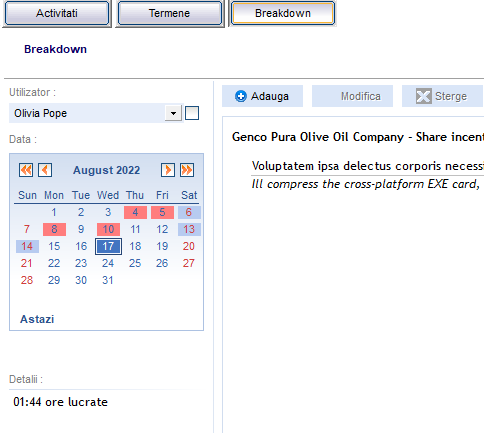484x433 pixels.
Task: Jump to next year with double-right arrow
Action: [187, 170]
